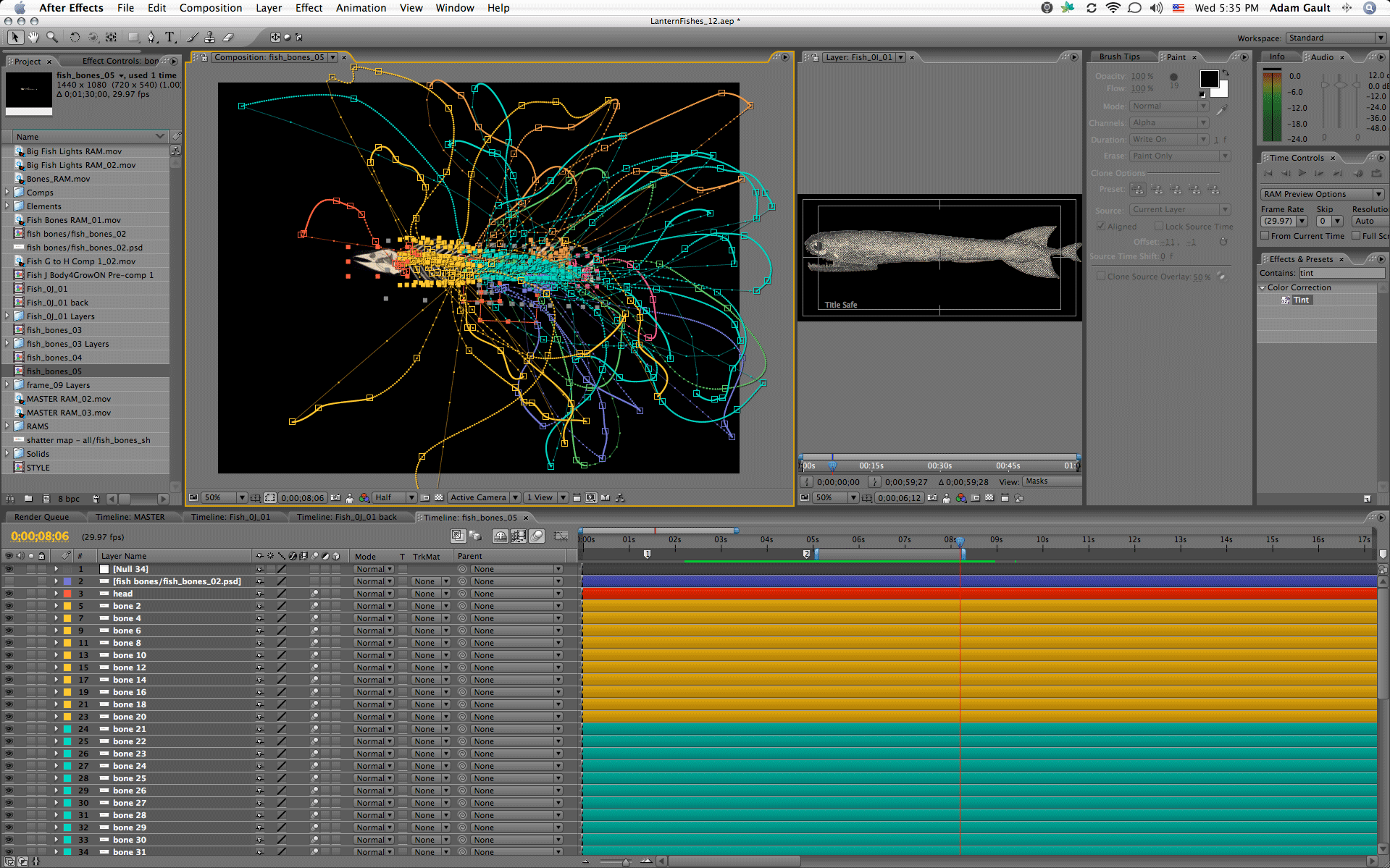Switch to the Timeline: MASTER tab
The image size is (1390, 868).
tap(130, 517)
